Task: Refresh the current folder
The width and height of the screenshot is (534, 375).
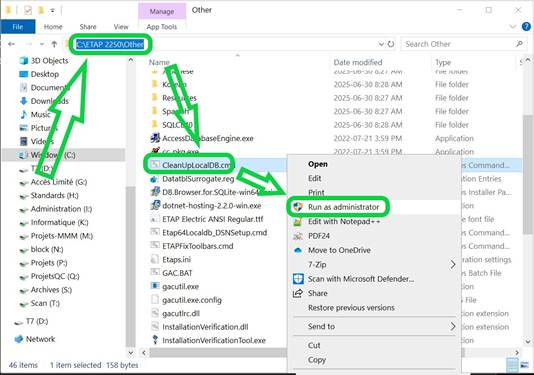Action: coord(391,44)
